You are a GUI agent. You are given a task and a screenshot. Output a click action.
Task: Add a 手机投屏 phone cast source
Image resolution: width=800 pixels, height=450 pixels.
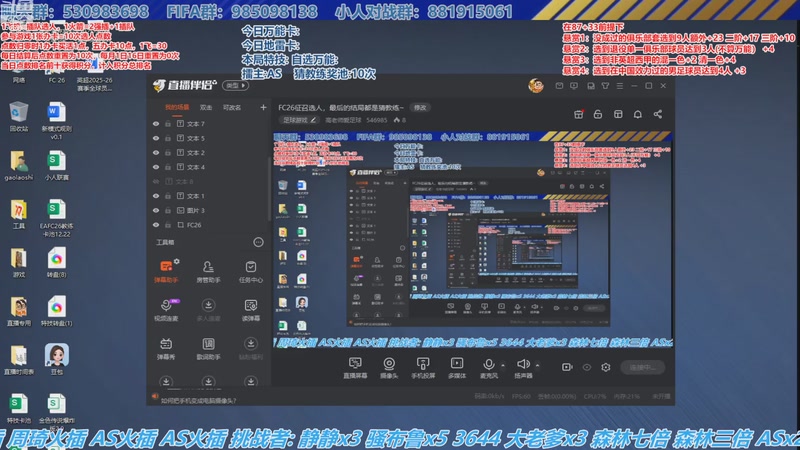pos(423,367)
